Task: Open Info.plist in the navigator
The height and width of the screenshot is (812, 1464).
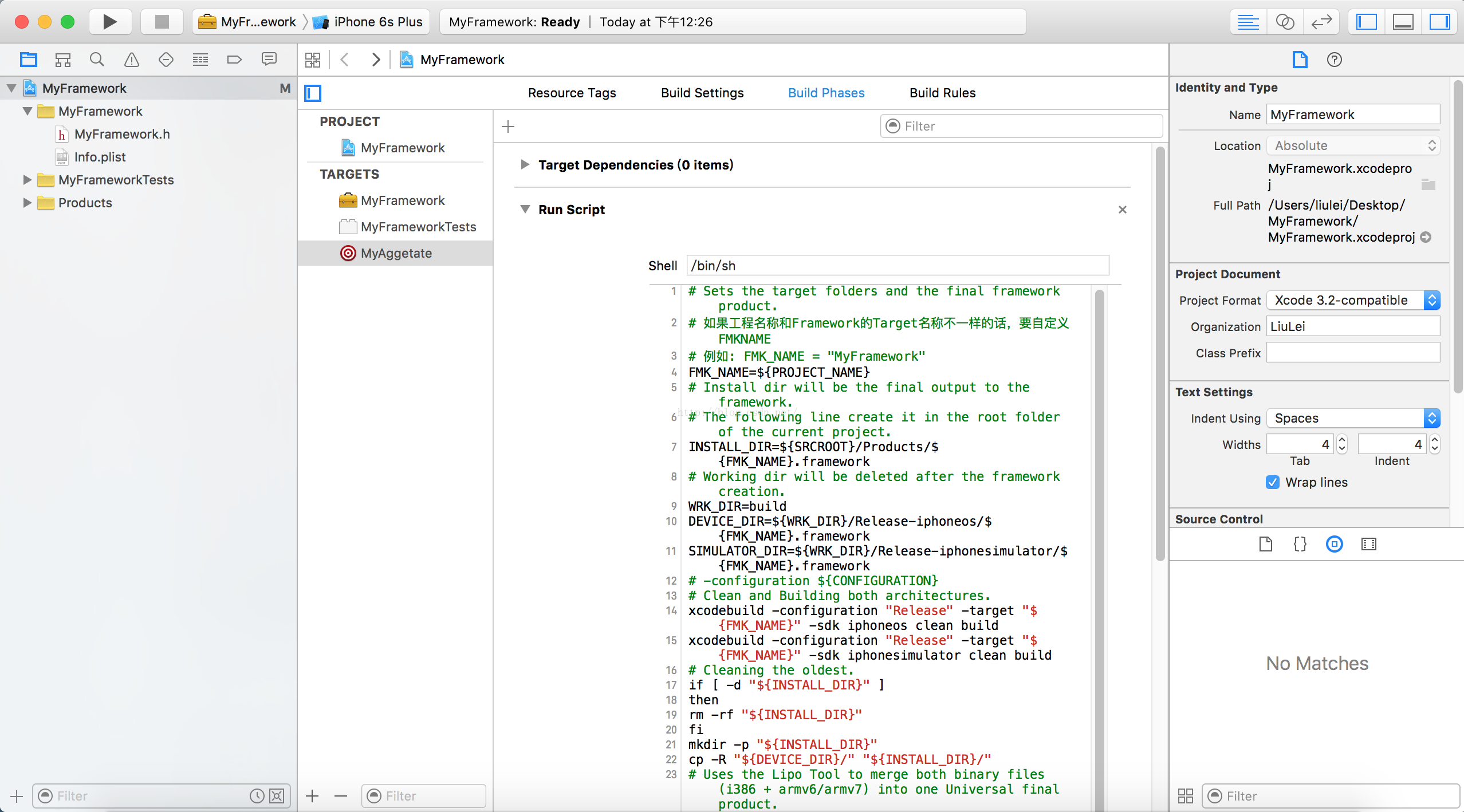Action: (x=100, y=157)
